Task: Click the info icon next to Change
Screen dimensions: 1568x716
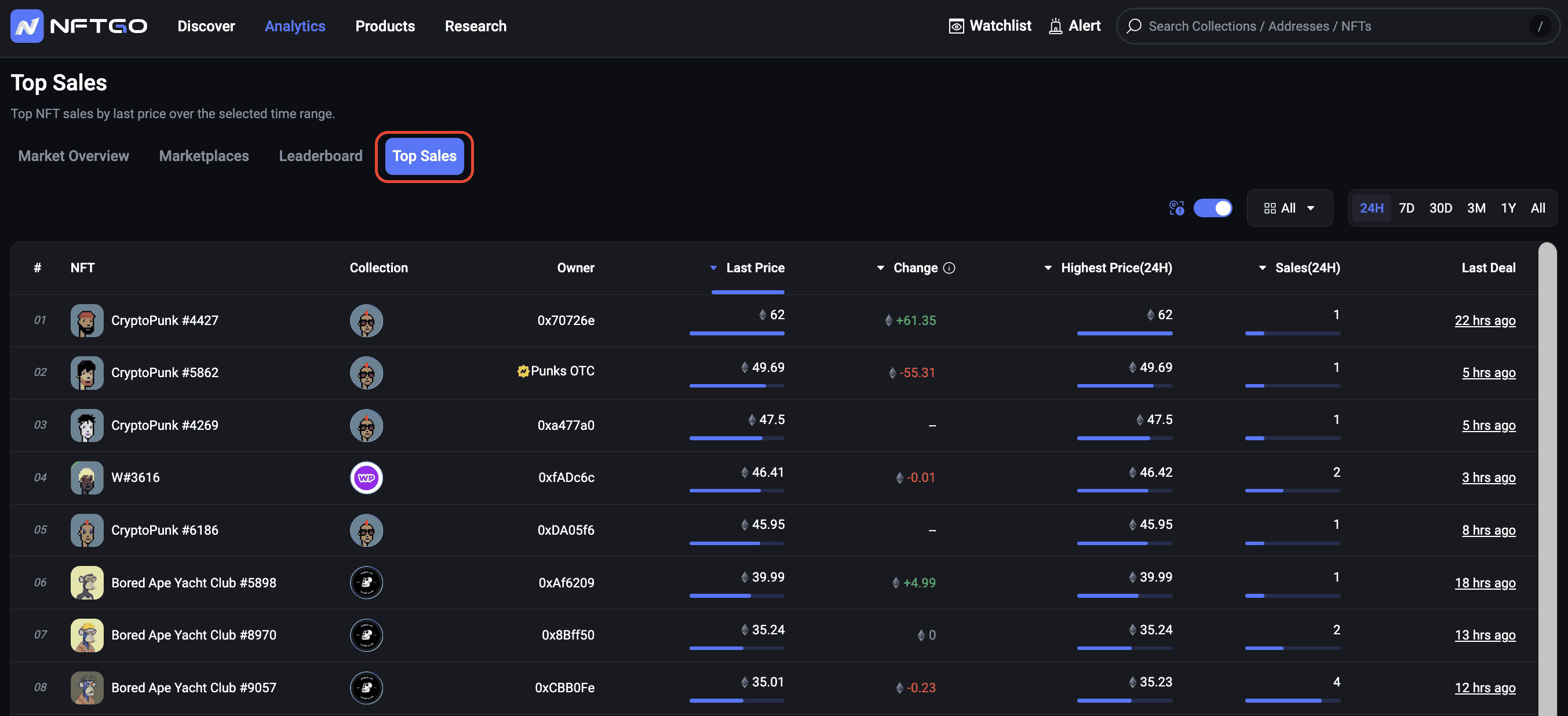Action: click(x=949, y=268)
